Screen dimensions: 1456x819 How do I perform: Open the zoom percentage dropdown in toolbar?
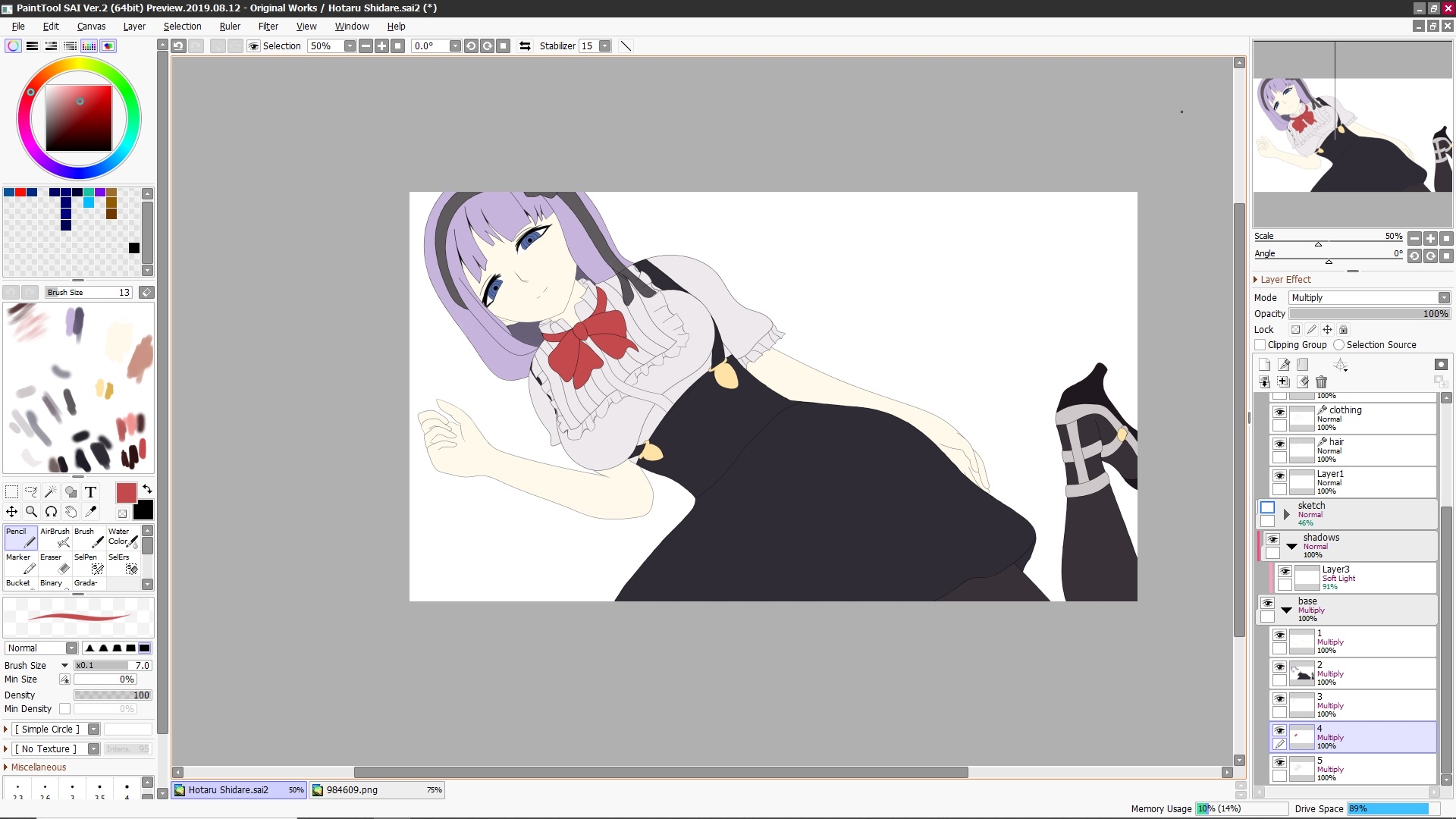tap(350, 46)
